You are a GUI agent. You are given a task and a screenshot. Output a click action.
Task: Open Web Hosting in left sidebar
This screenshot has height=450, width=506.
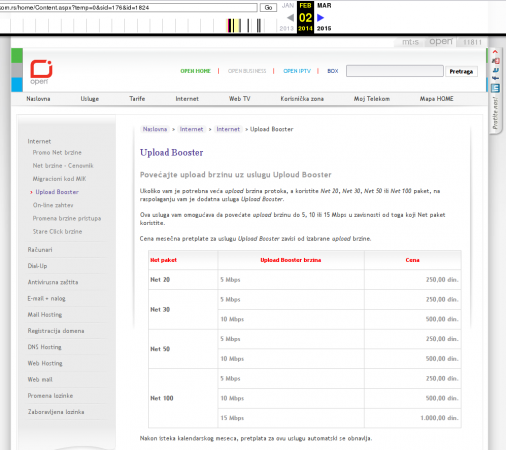45,363
